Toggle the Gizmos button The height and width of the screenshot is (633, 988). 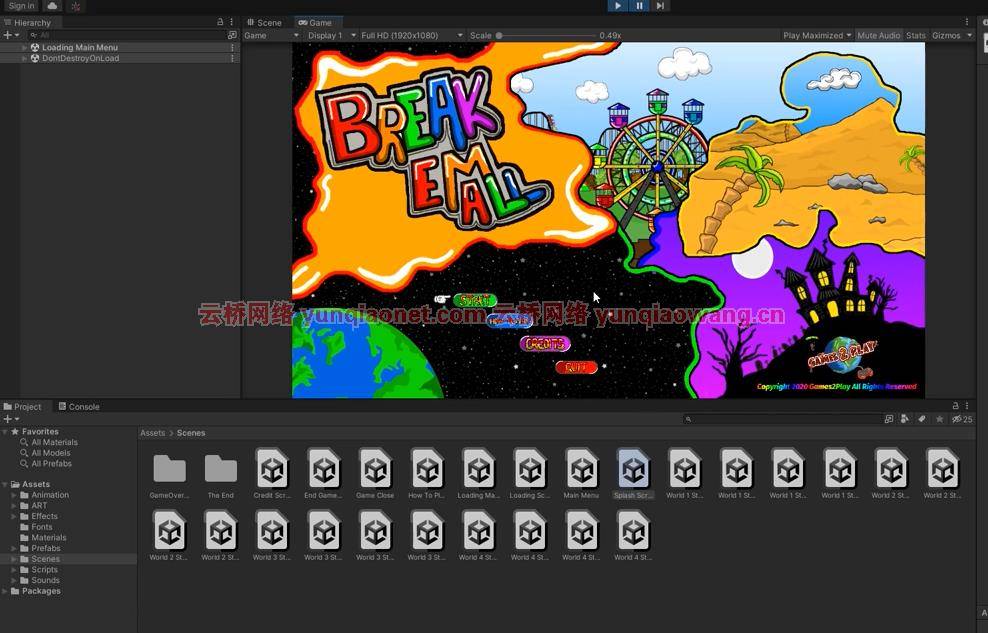[946, 35]
